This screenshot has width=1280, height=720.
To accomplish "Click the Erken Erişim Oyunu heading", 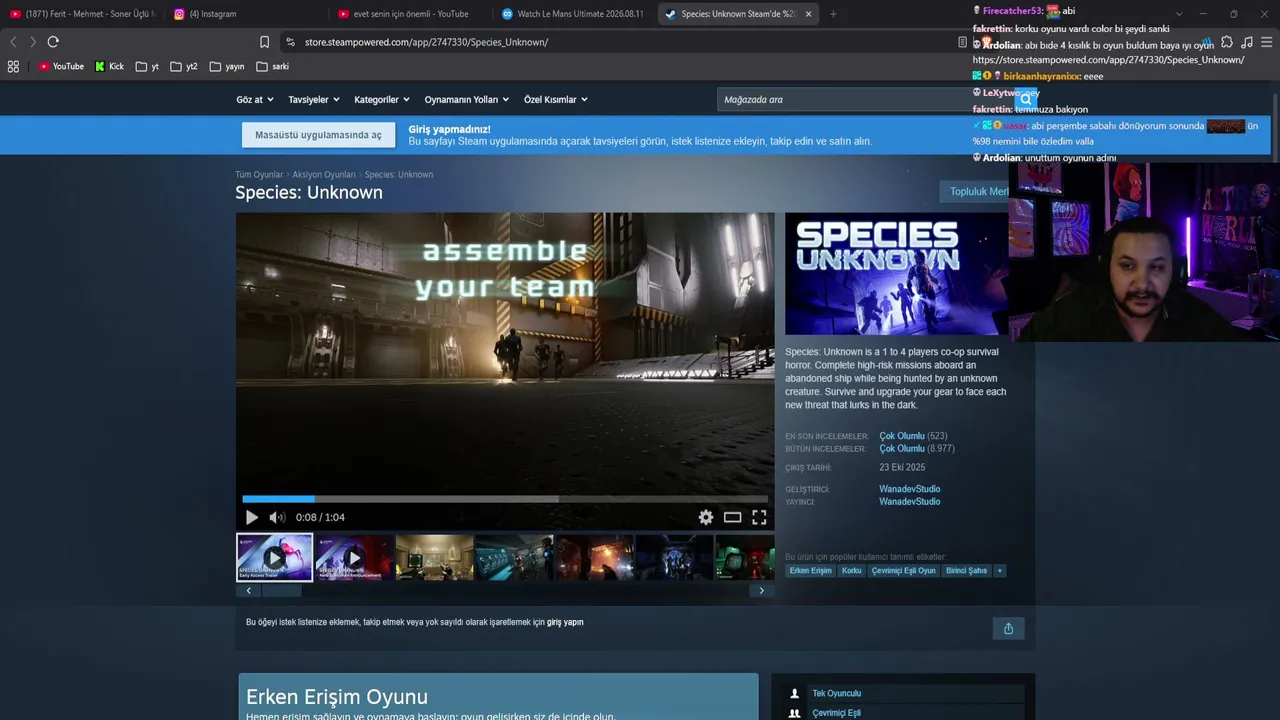I will click(x=337, y=697).
